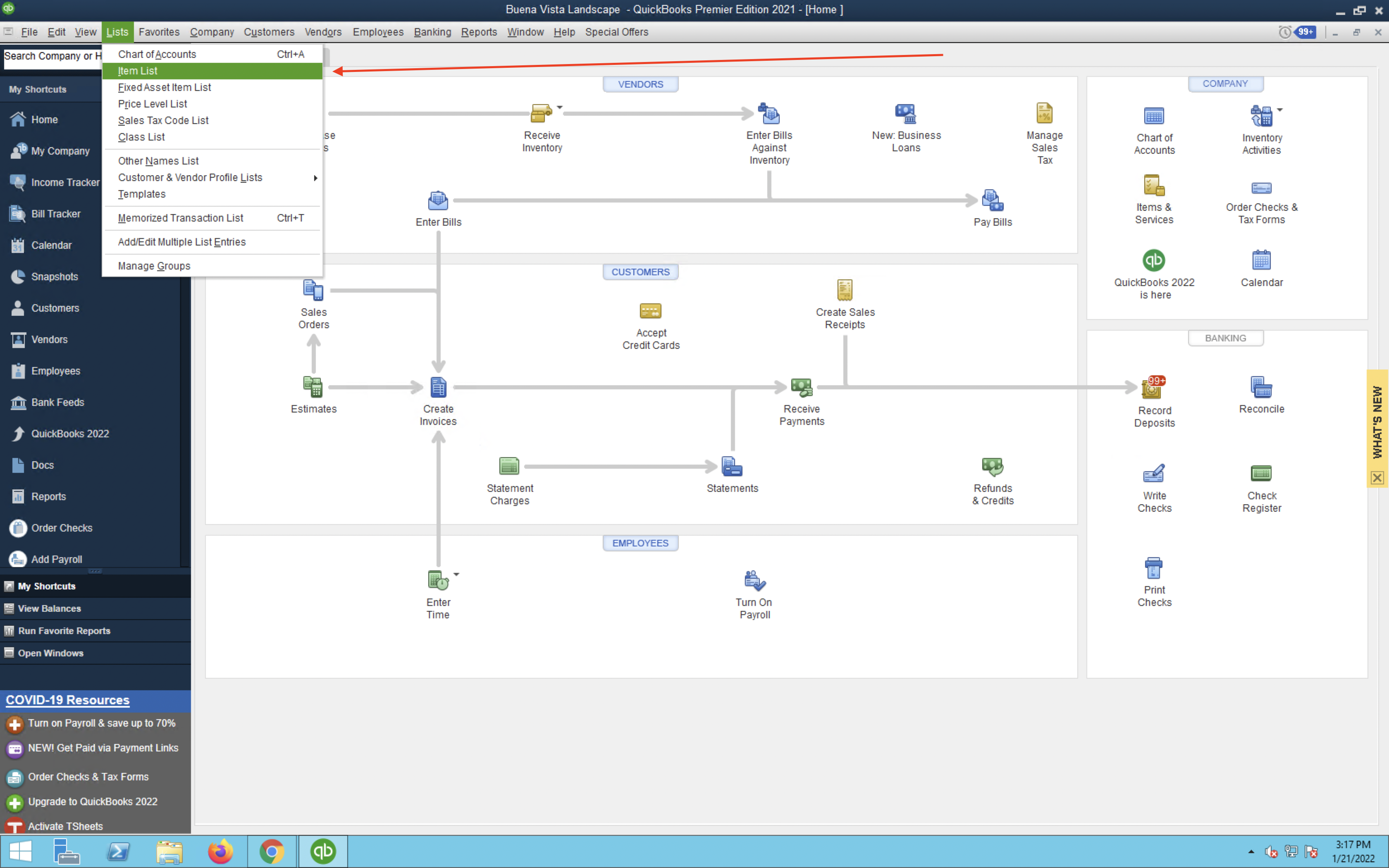The height and width of the screenshot is (868, 1389).
Task: Choose Manage Groups menu entry
Action: [x=212, y=266]
